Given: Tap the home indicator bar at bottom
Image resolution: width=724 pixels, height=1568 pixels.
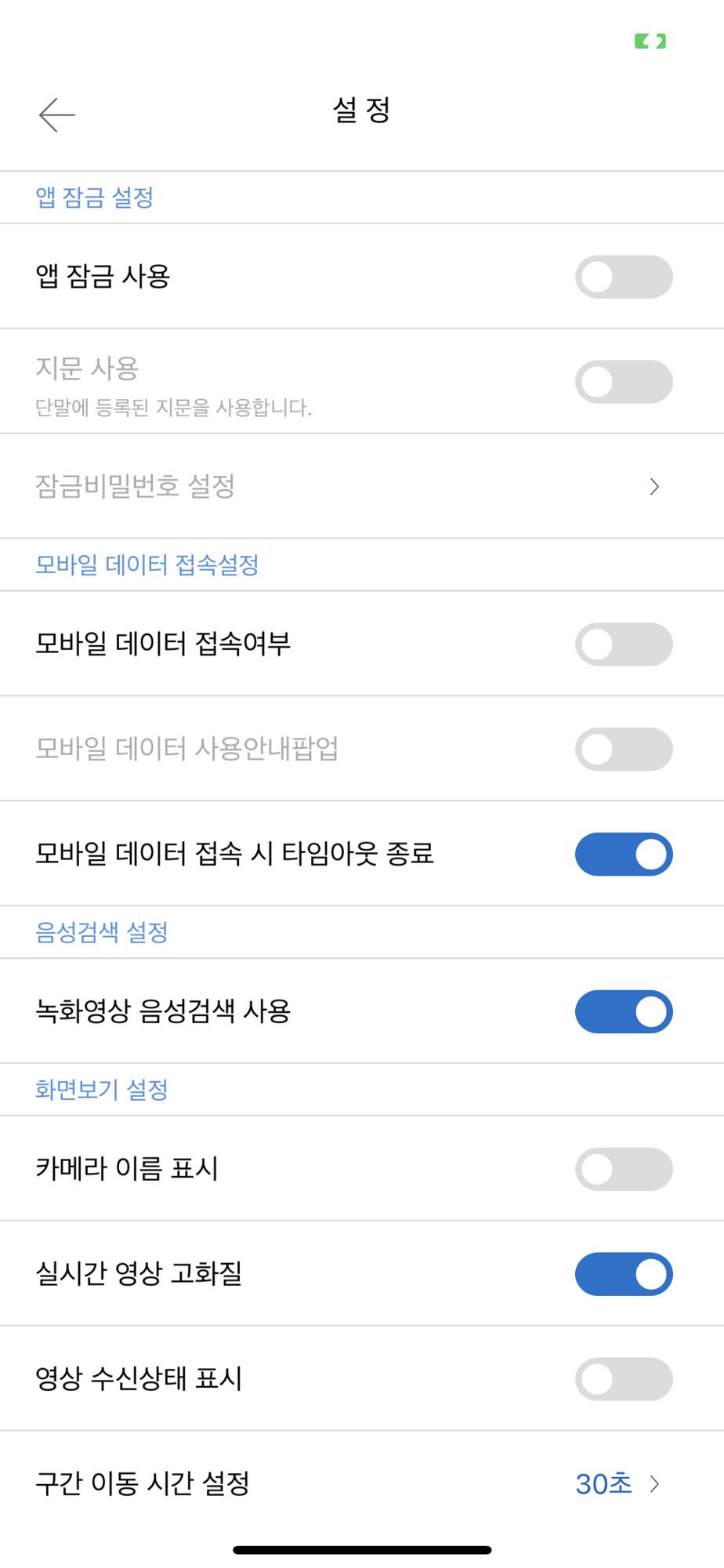Looking at the screenshot, I should [x=362, y=1550].
